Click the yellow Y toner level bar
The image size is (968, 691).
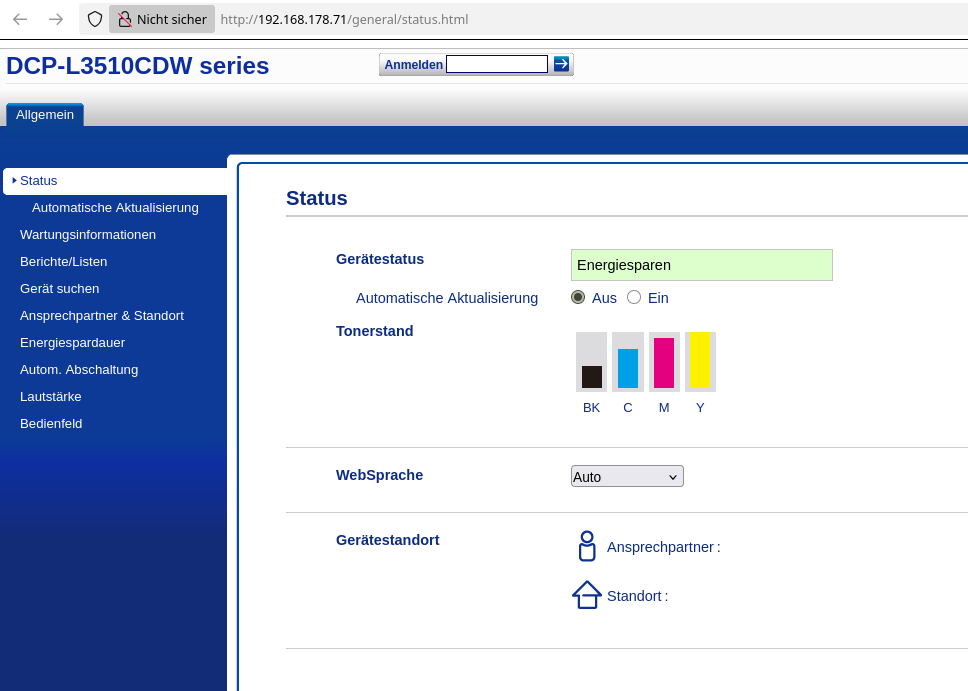pyautogui.click(x=699, y=360)
